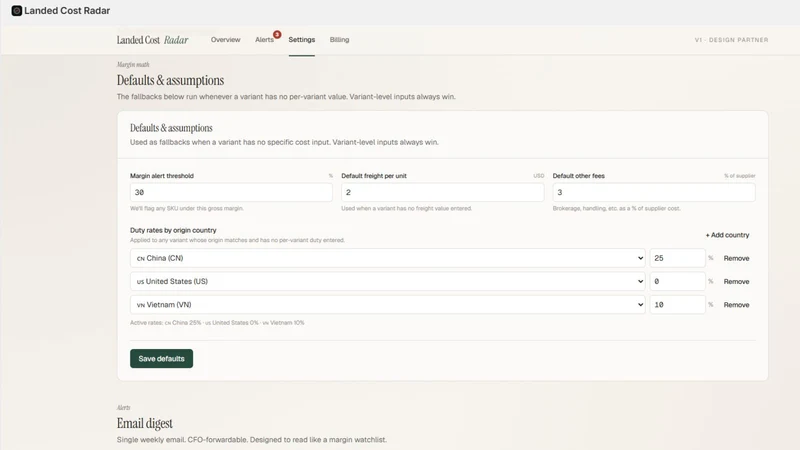
Task: Edit the Vietnam duty rate field
Action: pos(677,305)
